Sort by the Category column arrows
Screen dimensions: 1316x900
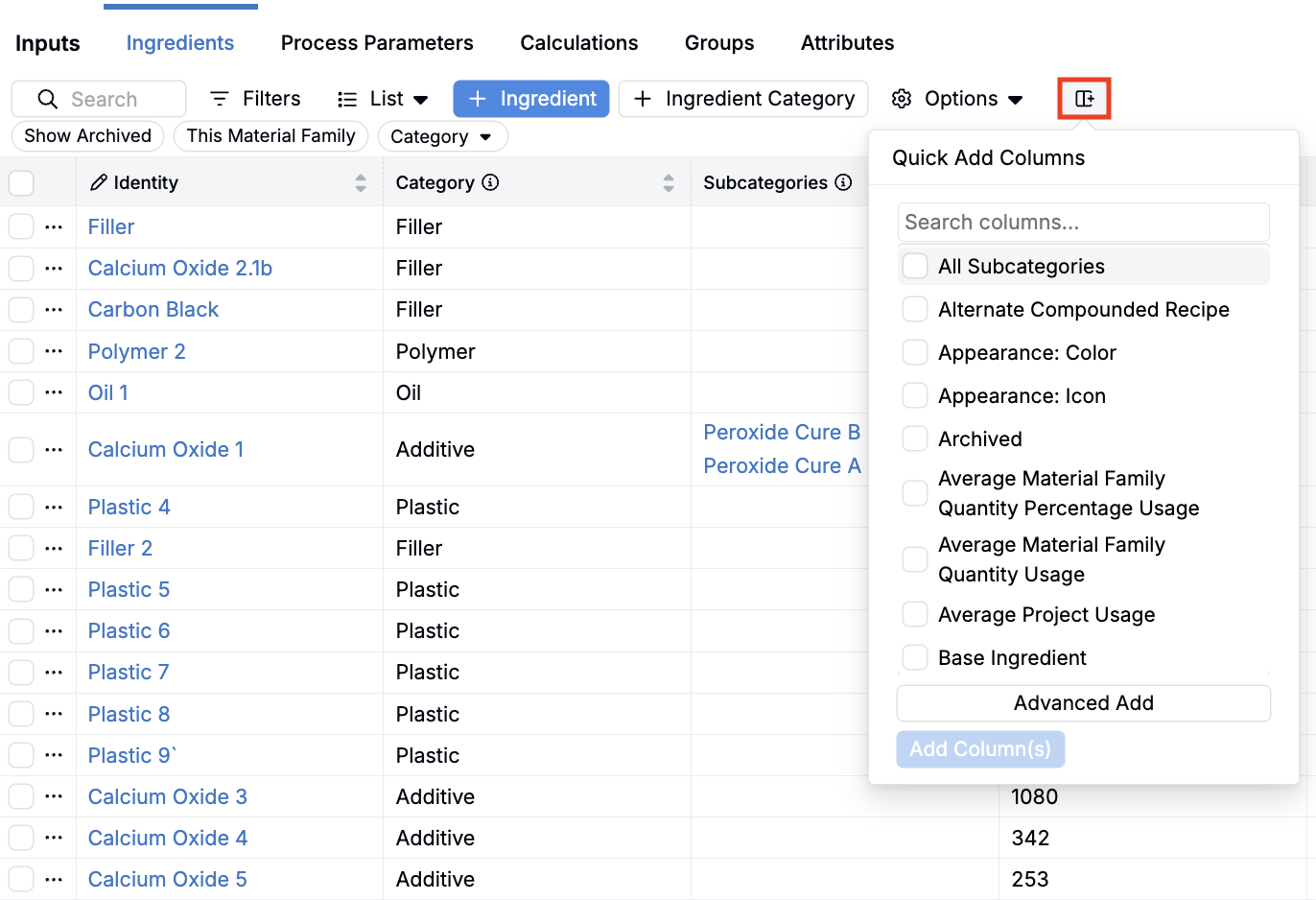tap(669, 182)
